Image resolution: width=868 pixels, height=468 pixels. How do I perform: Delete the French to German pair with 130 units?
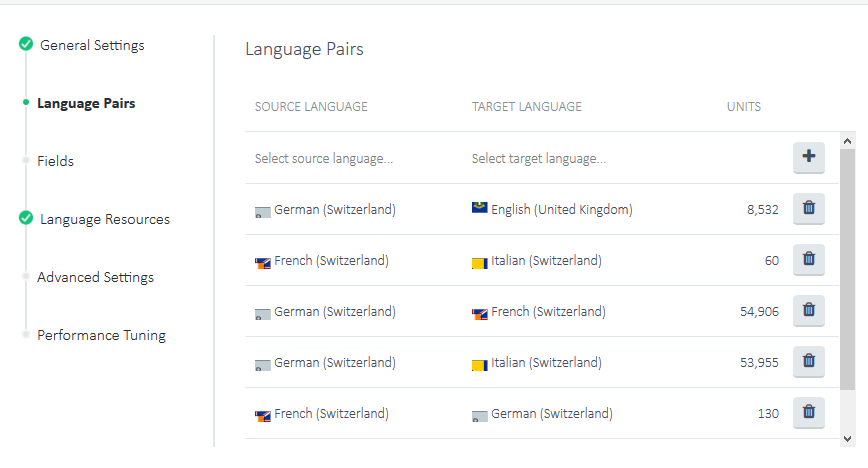tap(808, 412)
